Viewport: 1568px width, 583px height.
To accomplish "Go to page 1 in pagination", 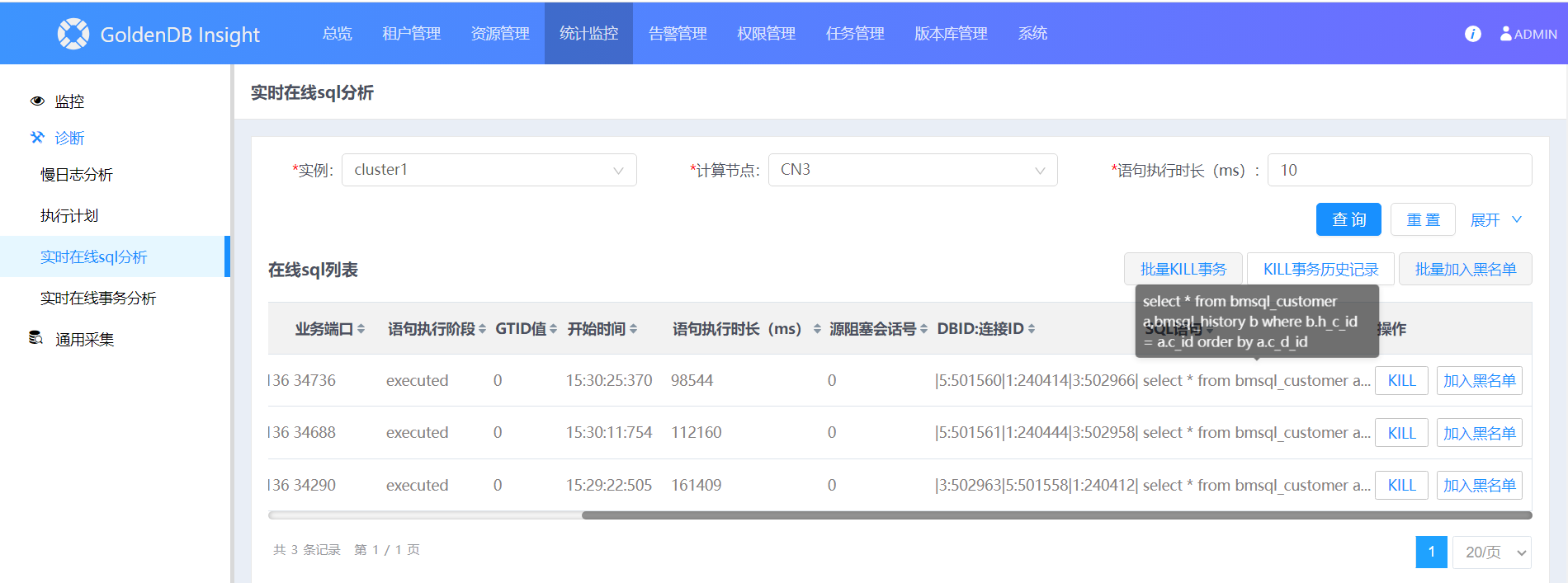I will point(1432,552).
